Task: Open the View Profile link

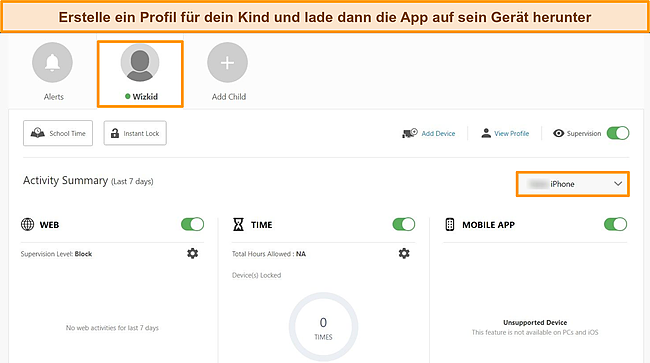Action: (x=512, y=133)
